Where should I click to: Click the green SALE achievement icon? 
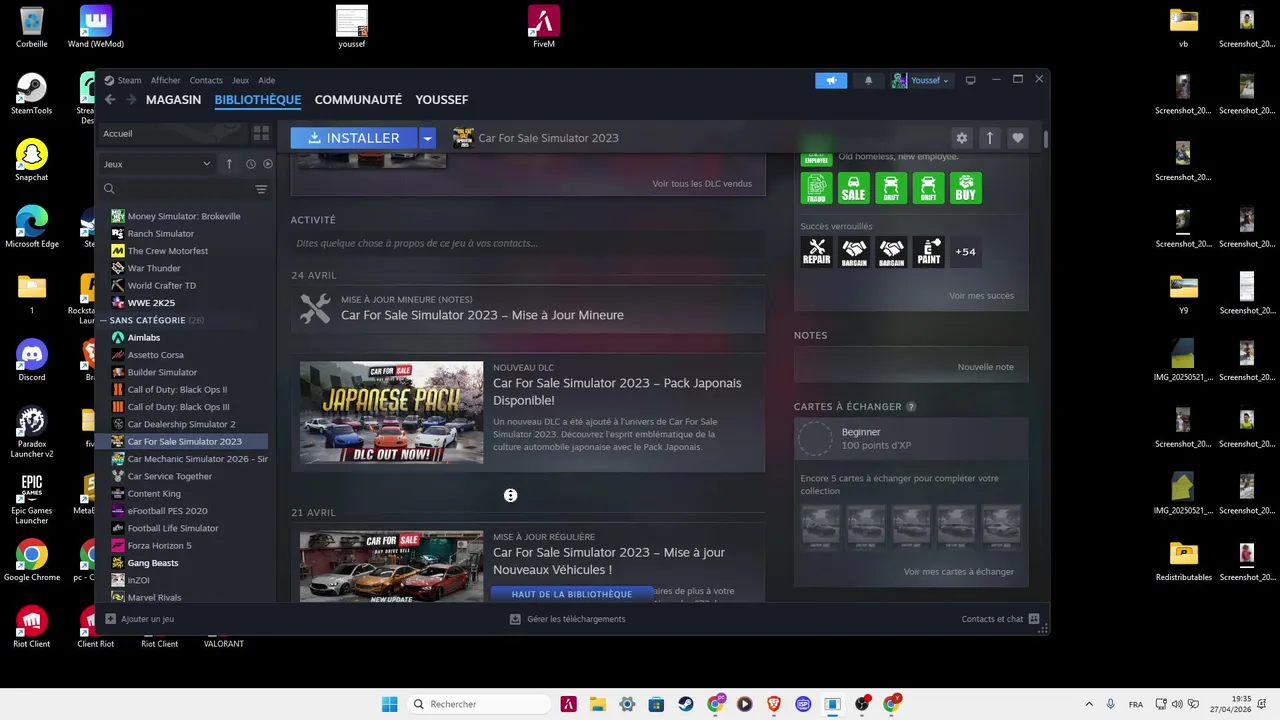[x=854, y=188]
